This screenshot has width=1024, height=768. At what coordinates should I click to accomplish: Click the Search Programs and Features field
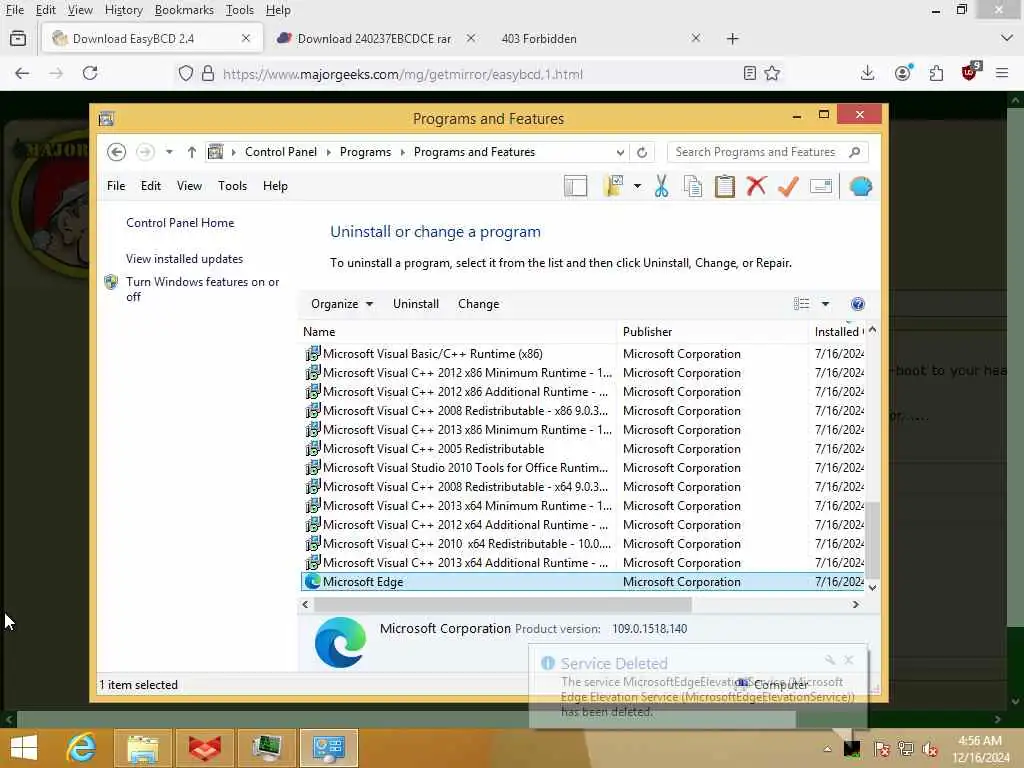click(767, 152)
